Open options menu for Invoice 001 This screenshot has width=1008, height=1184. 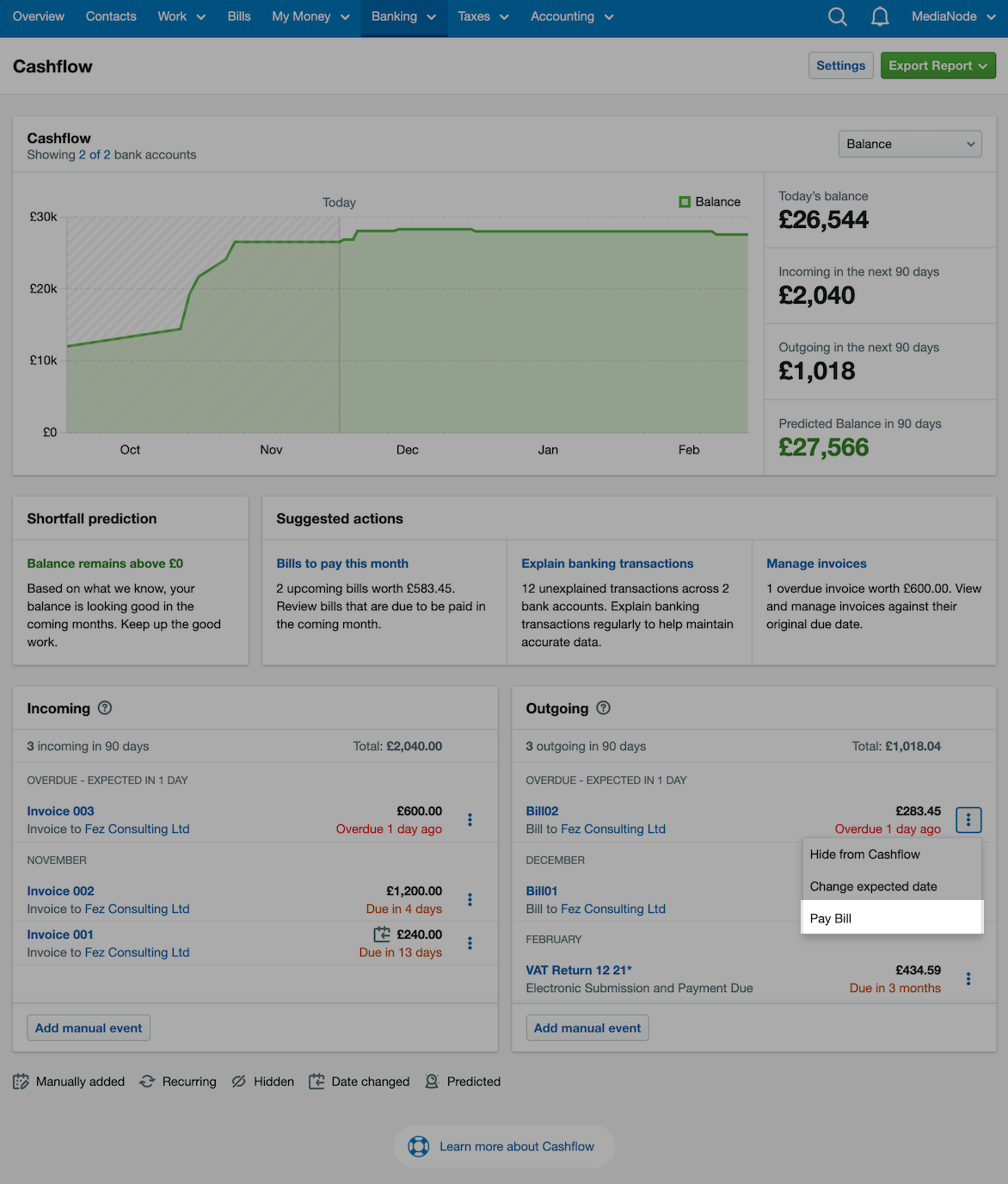click(x=470, y=943)
